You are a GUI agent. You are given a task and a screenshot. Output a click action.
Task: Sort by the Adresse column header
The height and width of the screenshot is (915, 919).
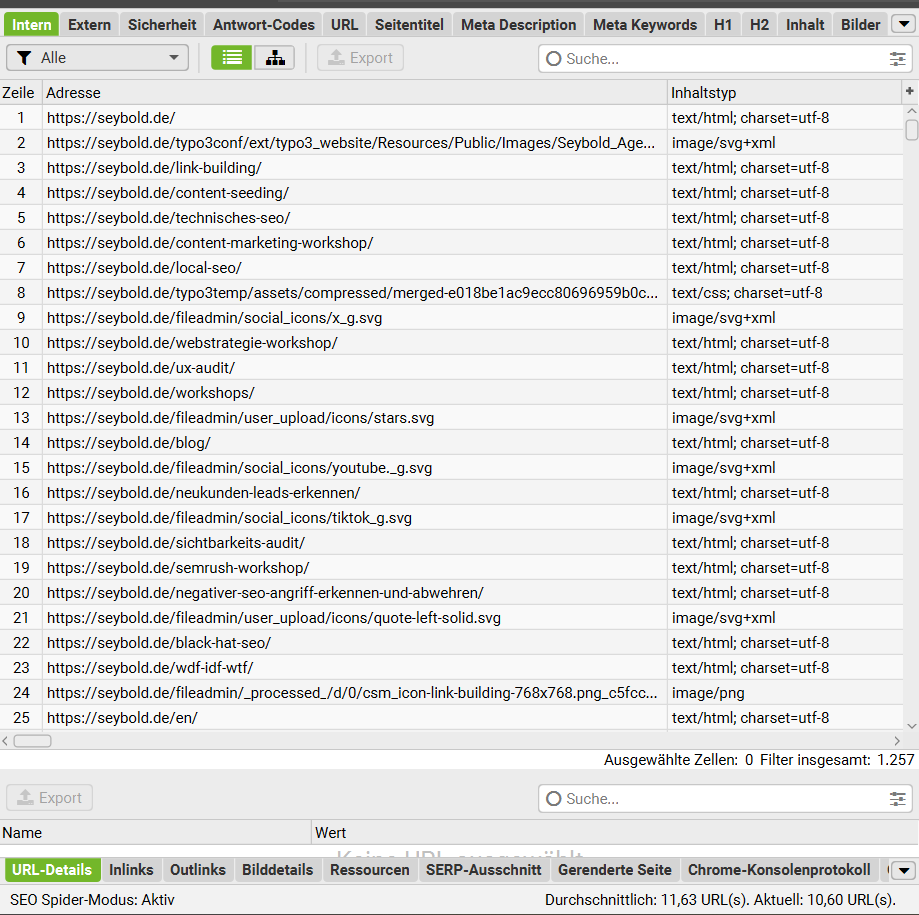(355, 93)
